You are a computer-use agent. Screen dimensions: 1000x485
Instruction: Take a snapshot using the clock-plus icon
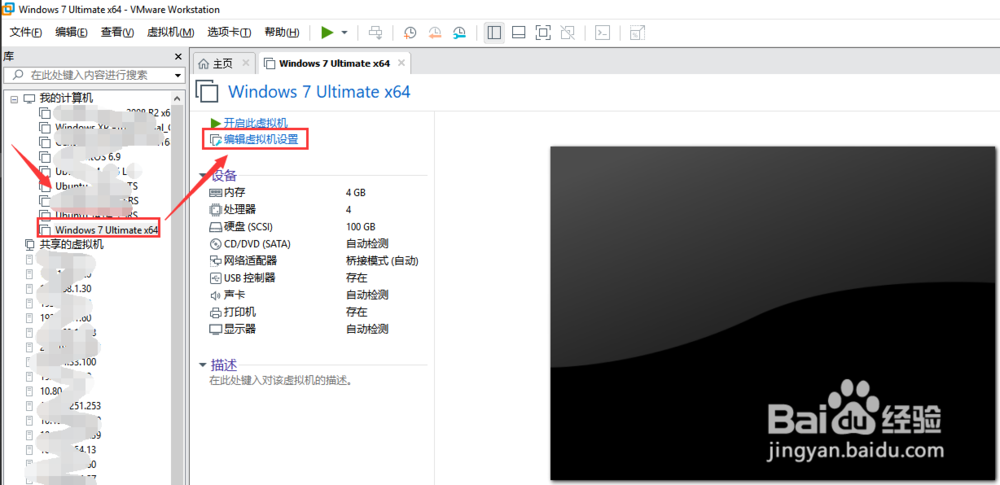pos(410,33)
